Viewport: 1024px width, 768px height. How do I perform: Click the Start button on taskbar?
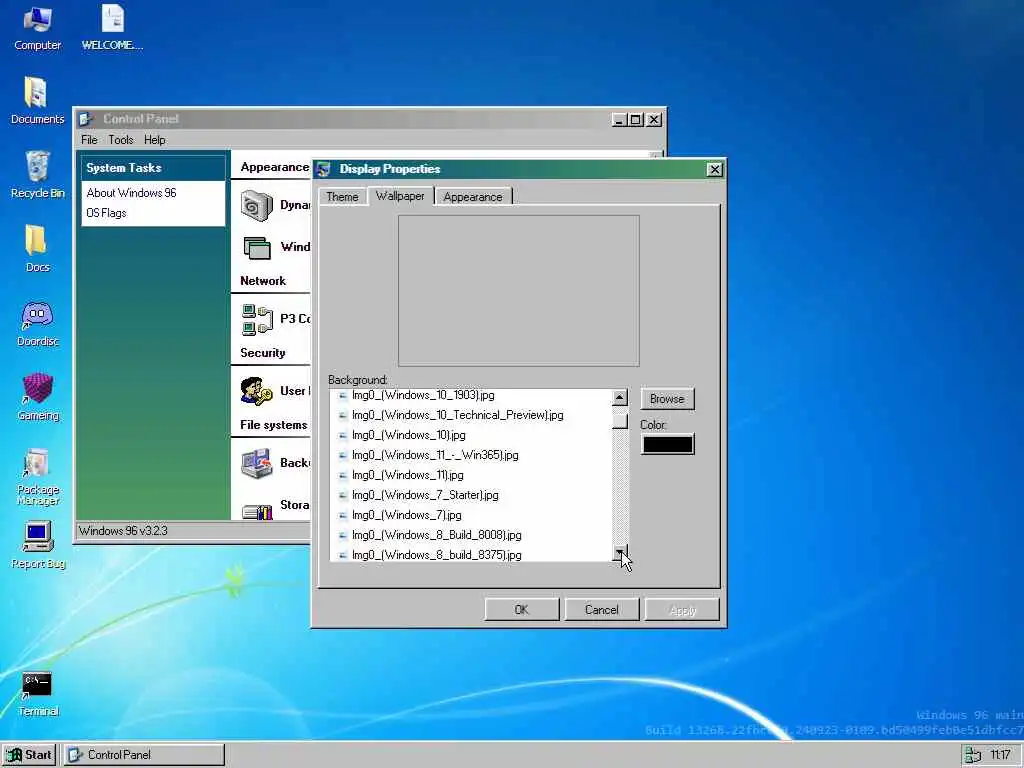(x=29, y=755)
